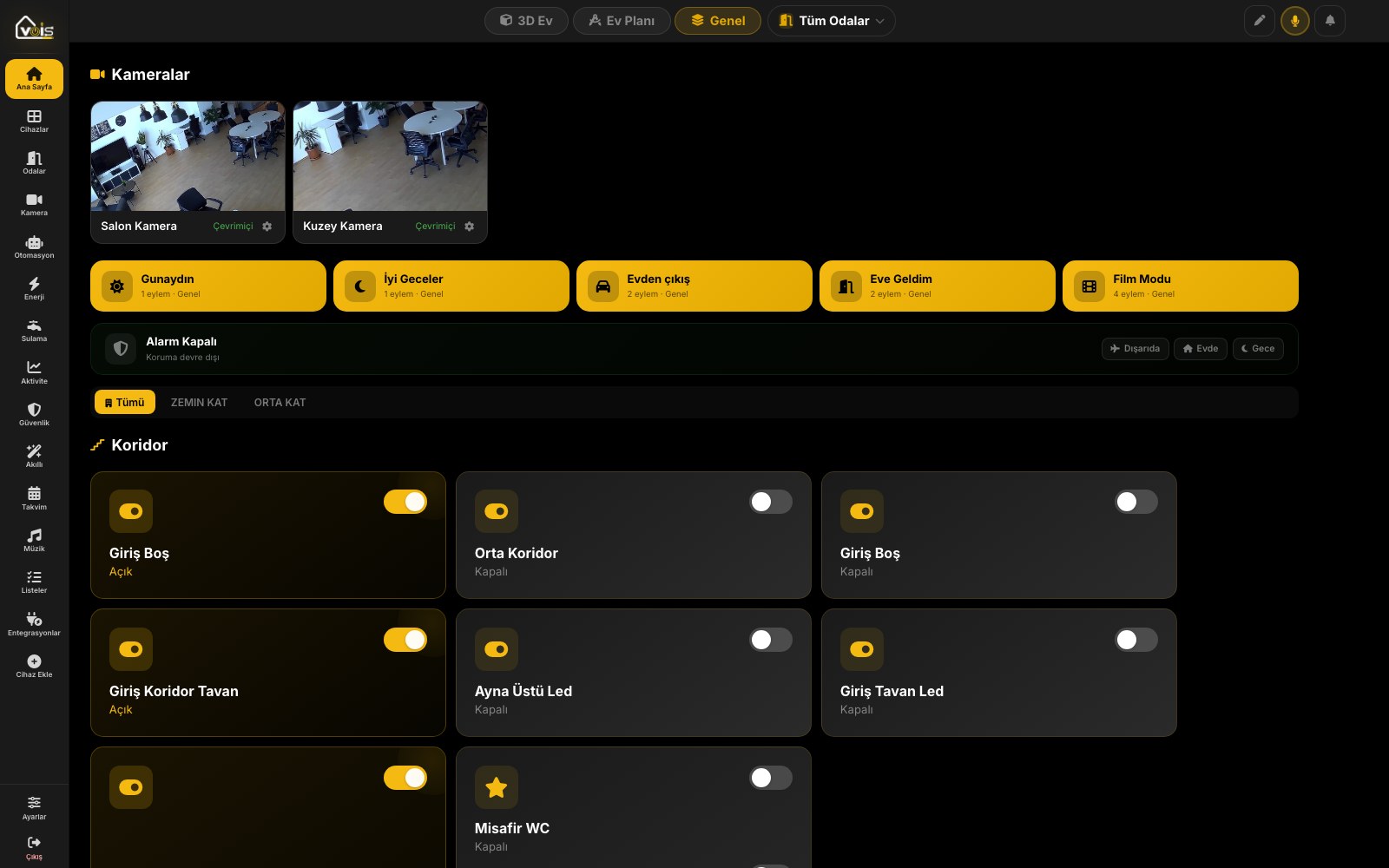Open the Akıllı sidebar item
The height and width of the screenshot is (868, 1389).
click(34, 456)
